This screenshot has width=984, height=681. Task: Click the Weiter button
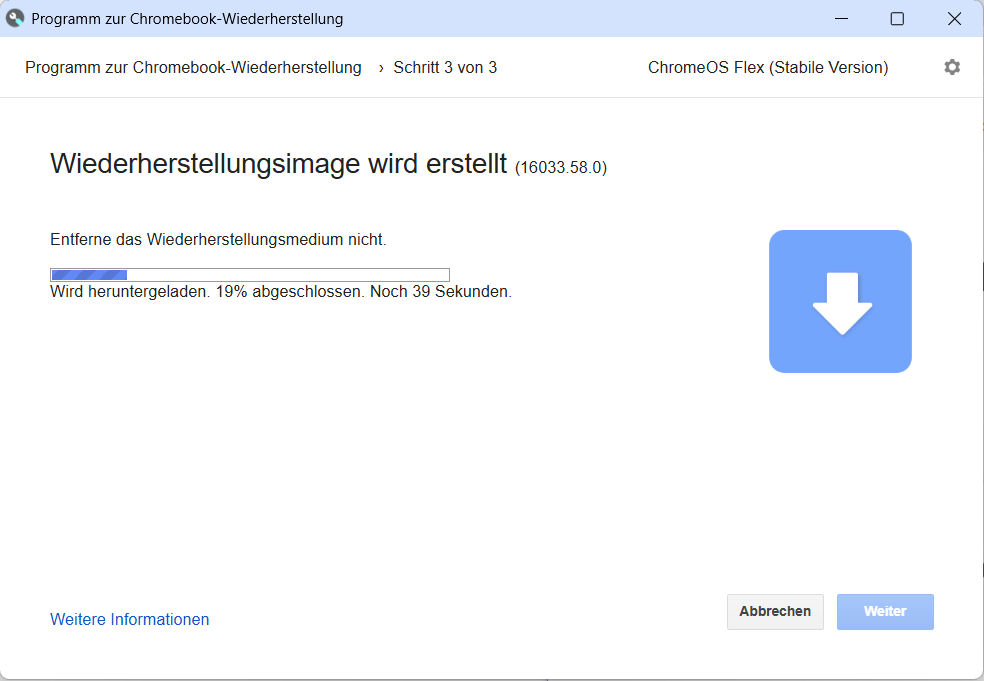pyautogui.click(x=885, y=611)
